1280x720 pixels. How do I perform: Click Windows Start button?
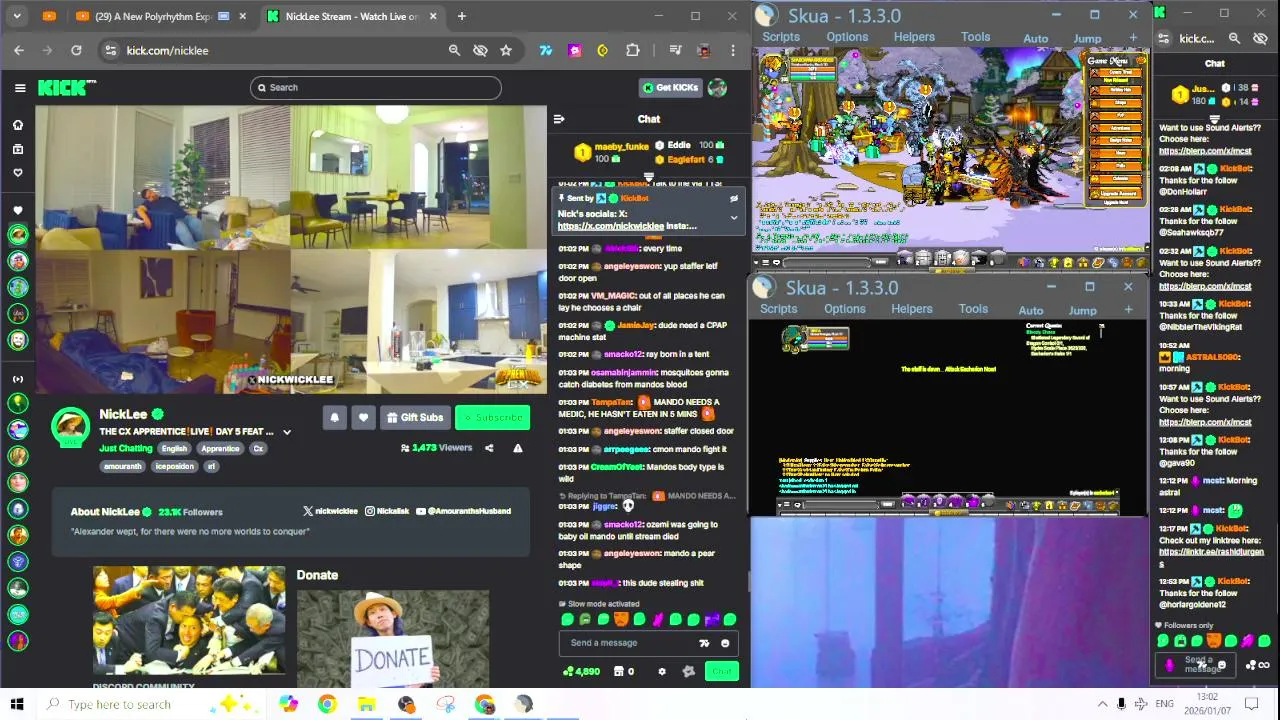[x=17, y=704]
